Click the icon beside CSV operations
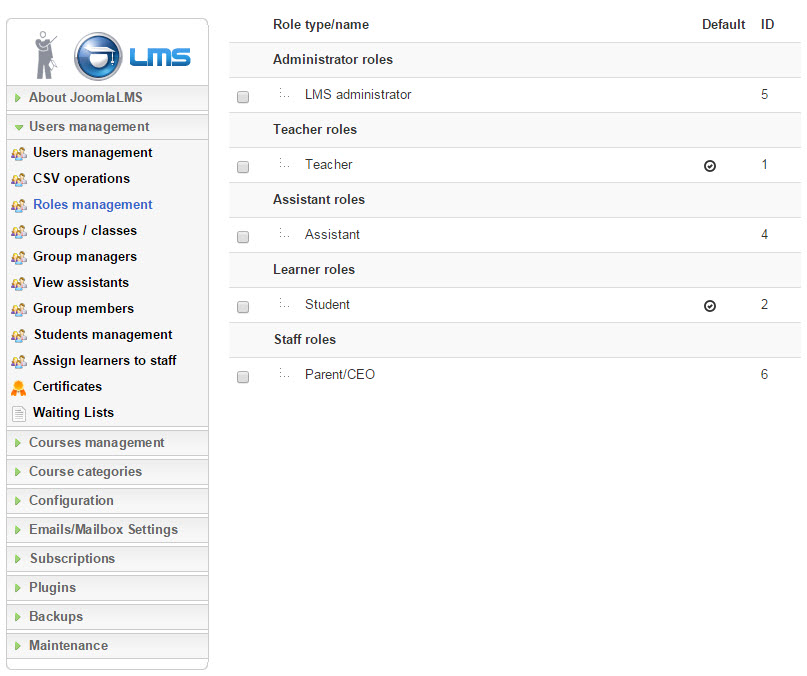The image size is (807, 676). coord(19,179)
